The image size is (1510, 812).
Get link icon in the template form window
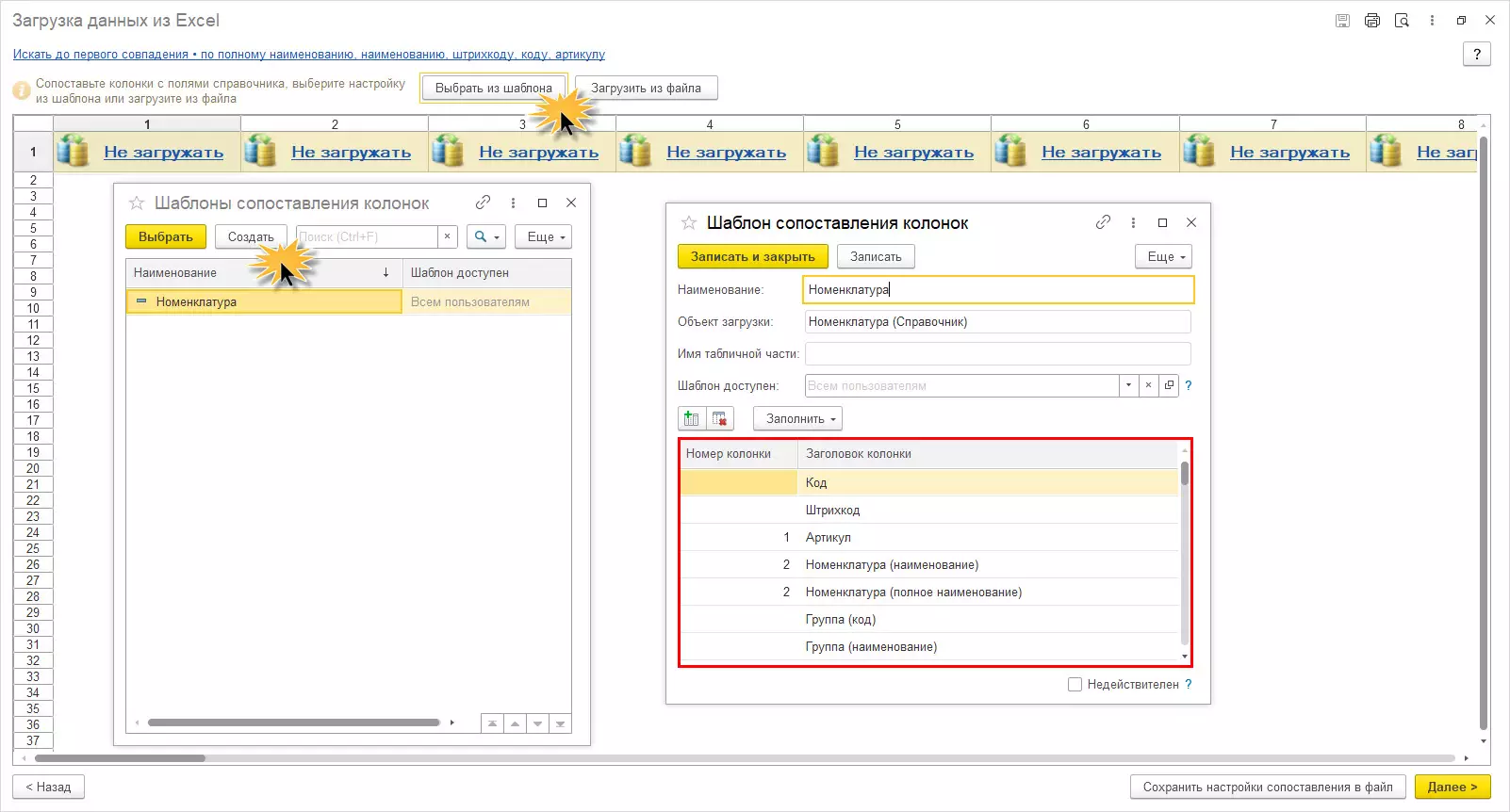tap(1104, 222)
